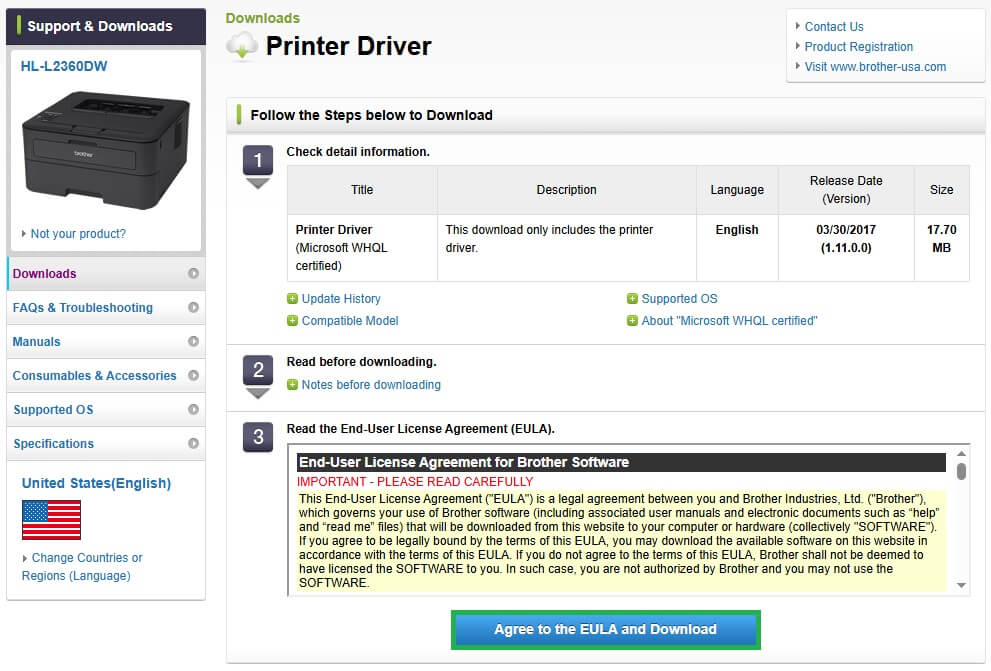Expand the Compatible Model section

(343, 321)
